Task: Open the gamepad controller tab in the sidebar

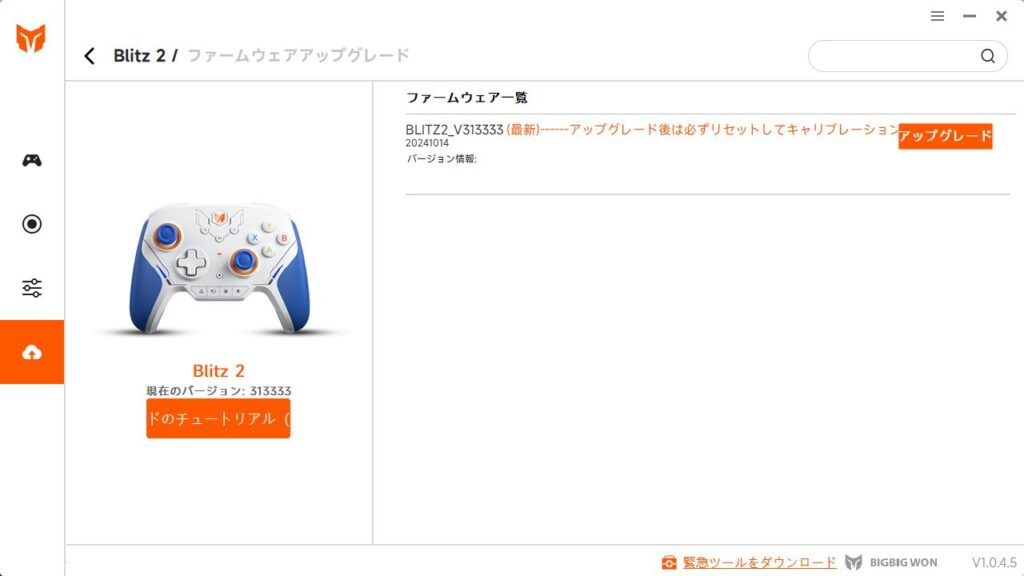Action: click(31, 160)
